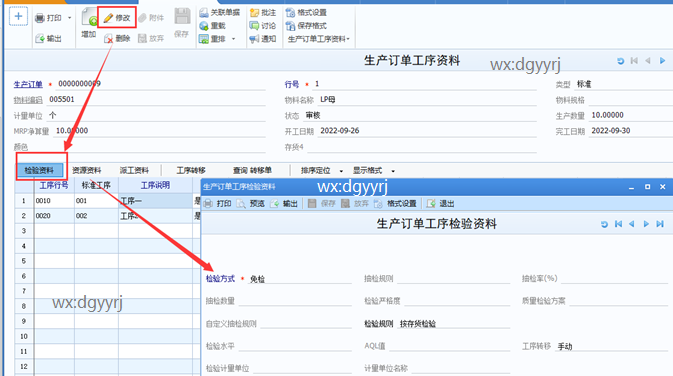Click the 生产订单 link label
This screenshot has width=673, height=376.
pos(28,84)
